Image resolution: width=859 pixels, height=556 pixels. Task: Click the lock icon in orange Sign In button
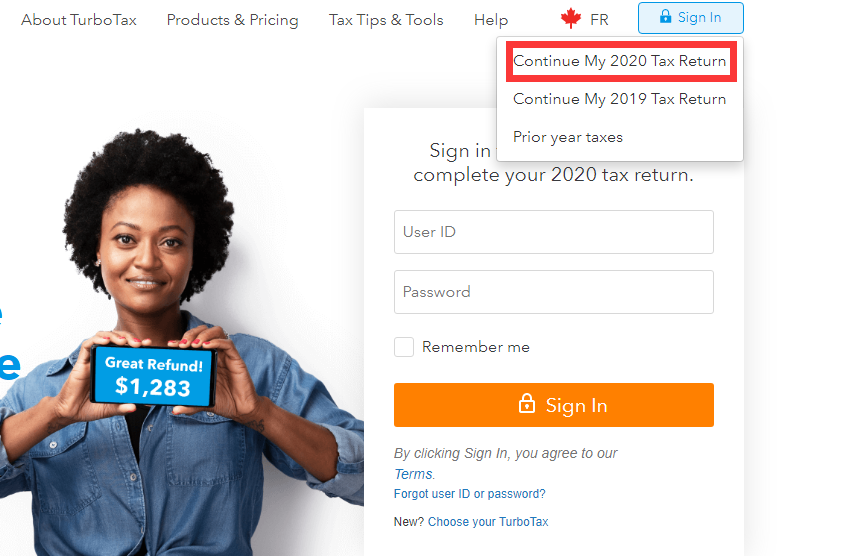[x=526, y=404]
